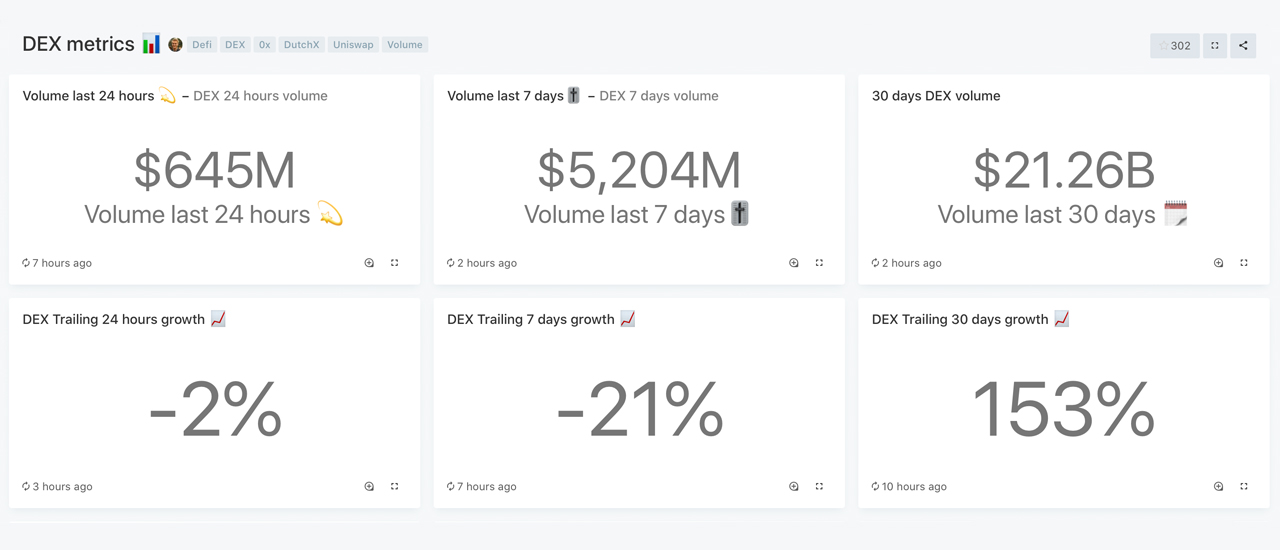This screenshot has height=550, width=1280.
Task: Inspect query icon on Trailing 24 hours growth card
Action: (369, 486)
